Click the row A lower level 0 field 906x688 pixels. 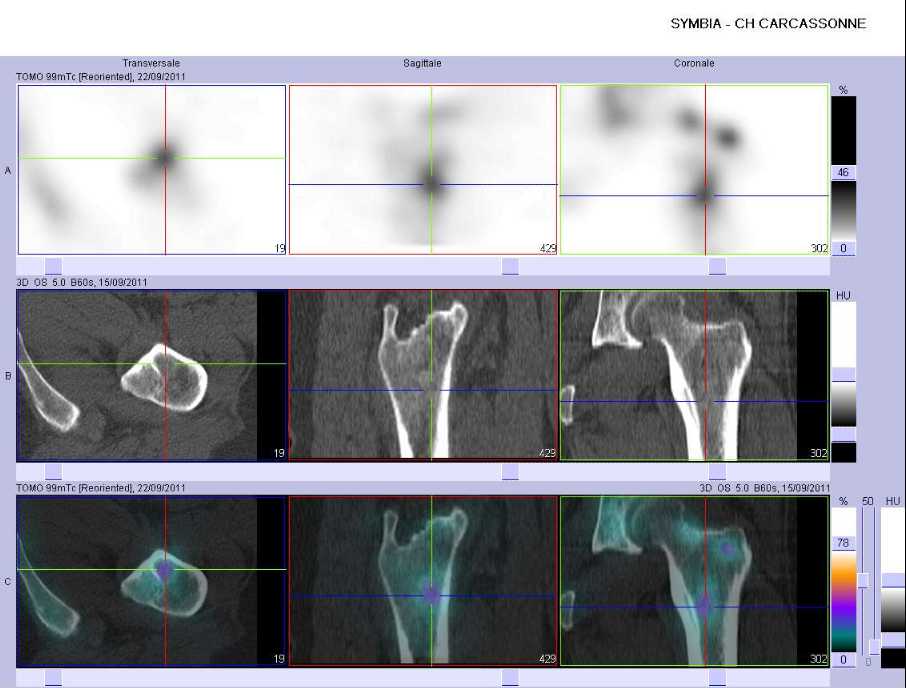[843, 248]
